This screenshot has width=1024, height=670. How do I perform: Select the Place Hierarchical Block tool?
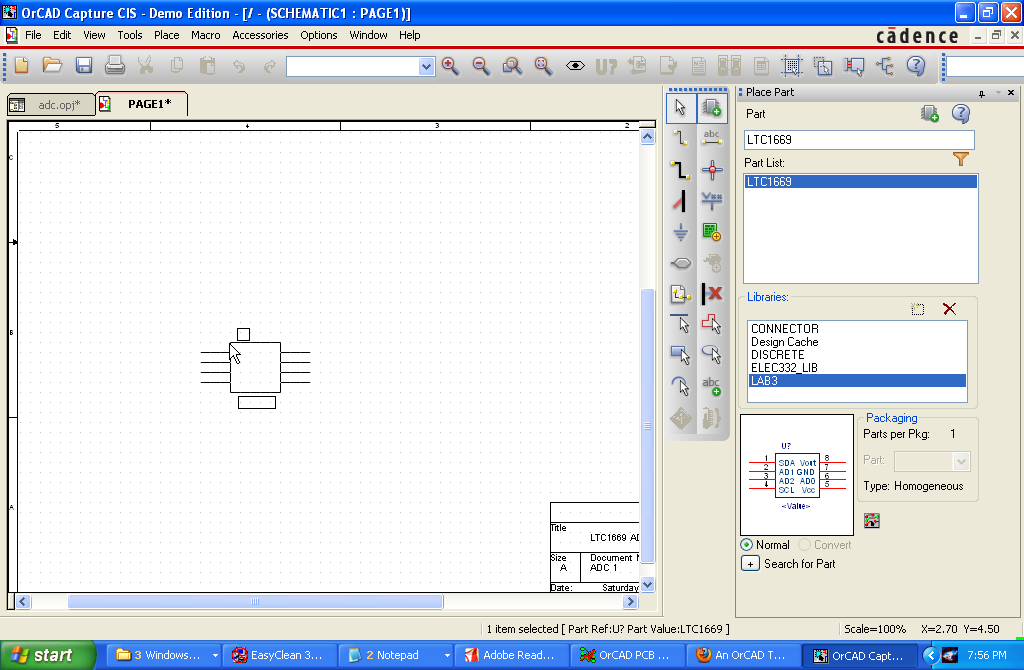point(712,232)
